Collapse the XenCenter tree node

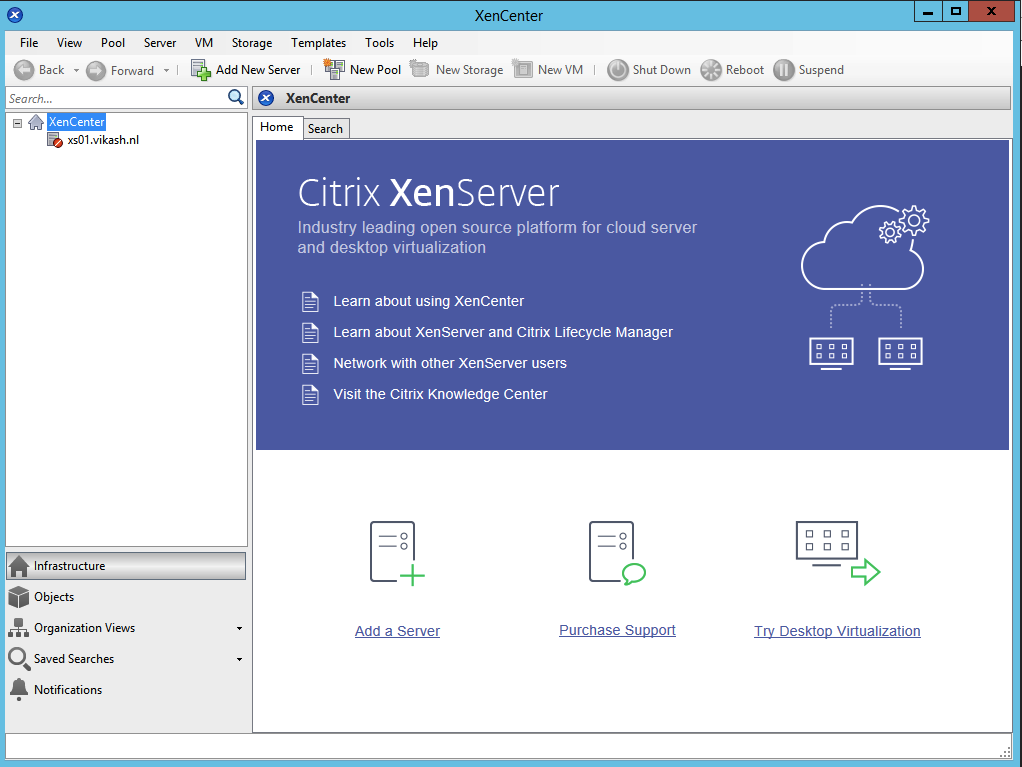16,121
